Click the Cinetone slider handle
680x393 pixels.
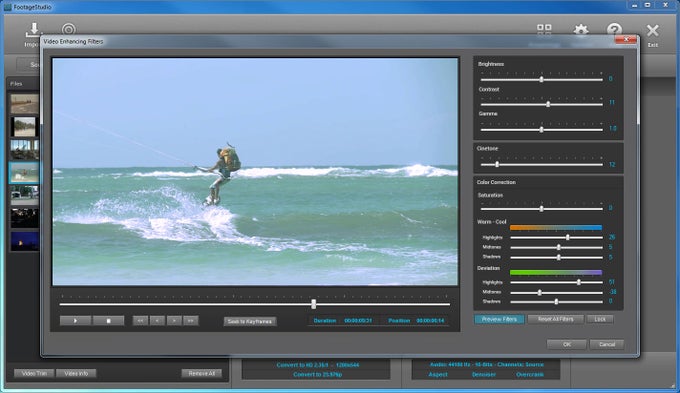(497, 164)
